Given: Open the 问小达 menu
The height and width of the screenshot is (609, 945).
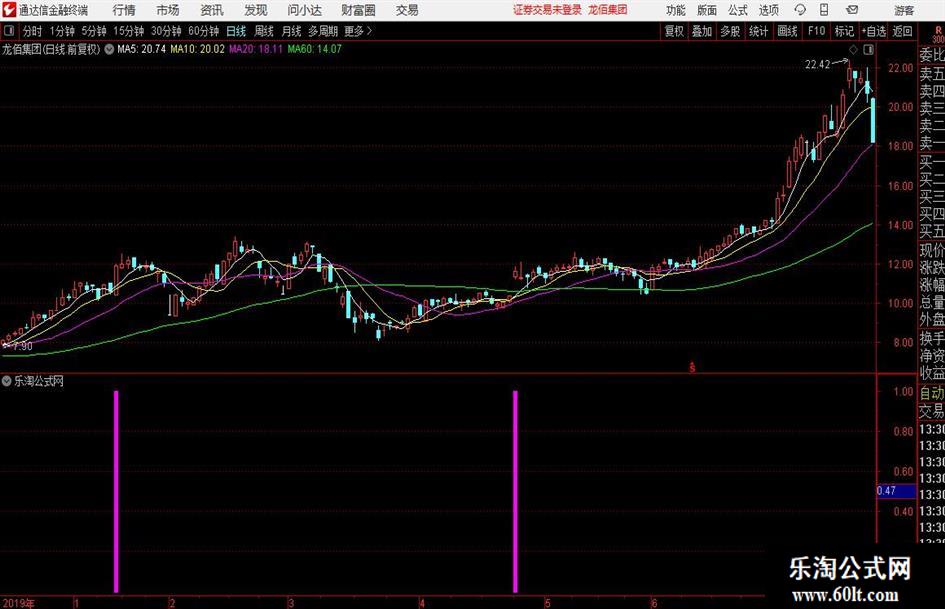Looking at the screenshot, I should tap(304, 10).
